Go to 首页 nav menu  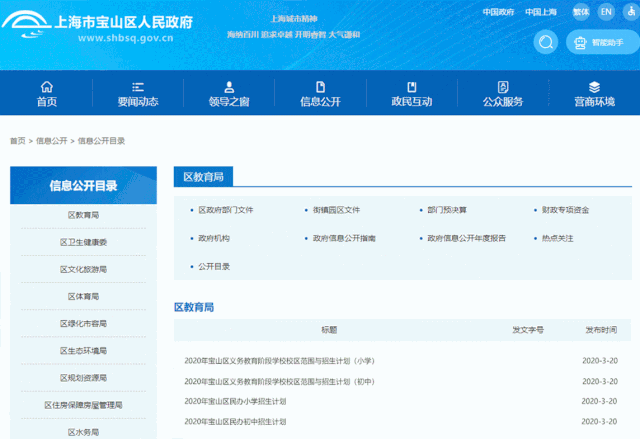[x=47, y=101]
